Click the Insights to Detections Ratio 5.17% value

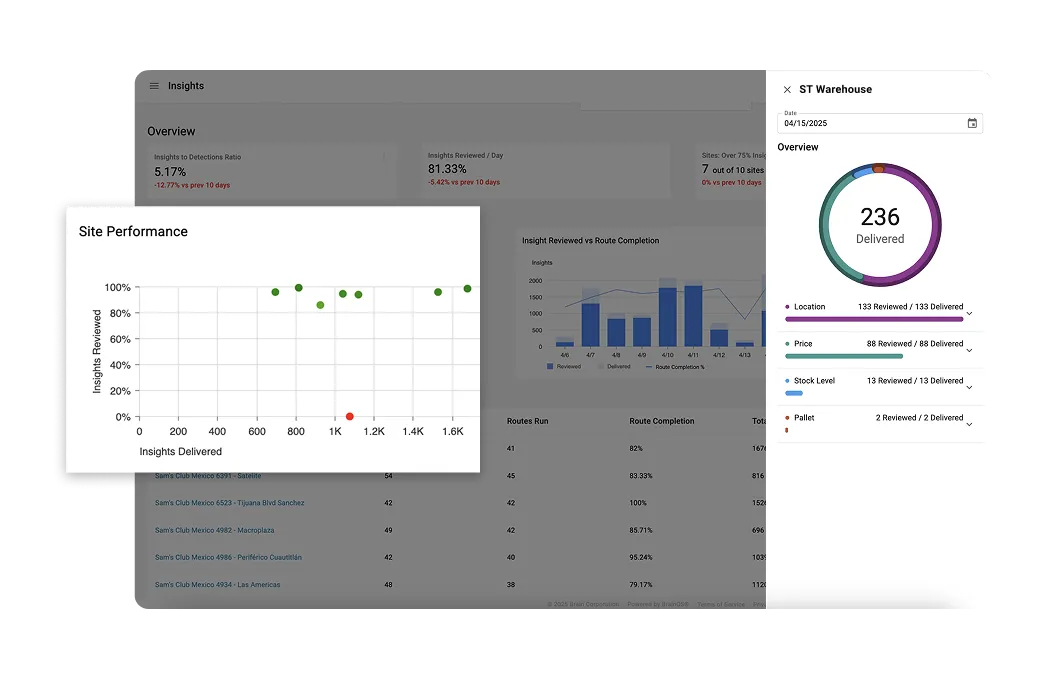pyautogui.click(x=170, y=172)
